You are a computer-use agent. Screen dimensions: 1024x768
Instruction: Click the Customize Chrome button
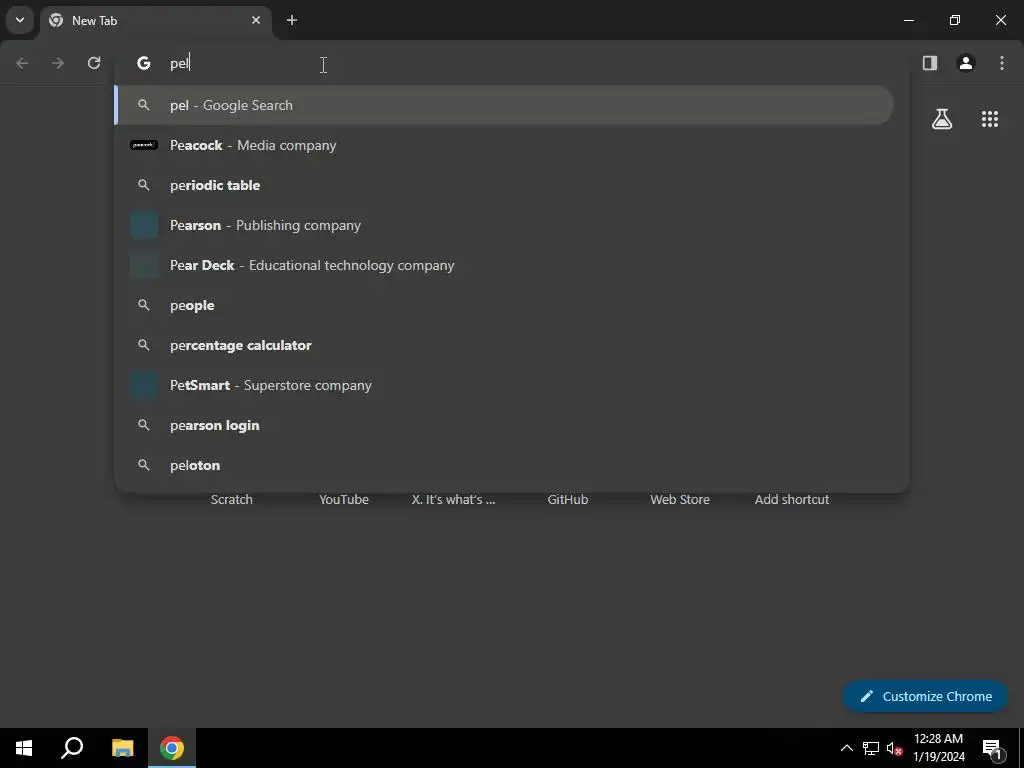point(925,696)
